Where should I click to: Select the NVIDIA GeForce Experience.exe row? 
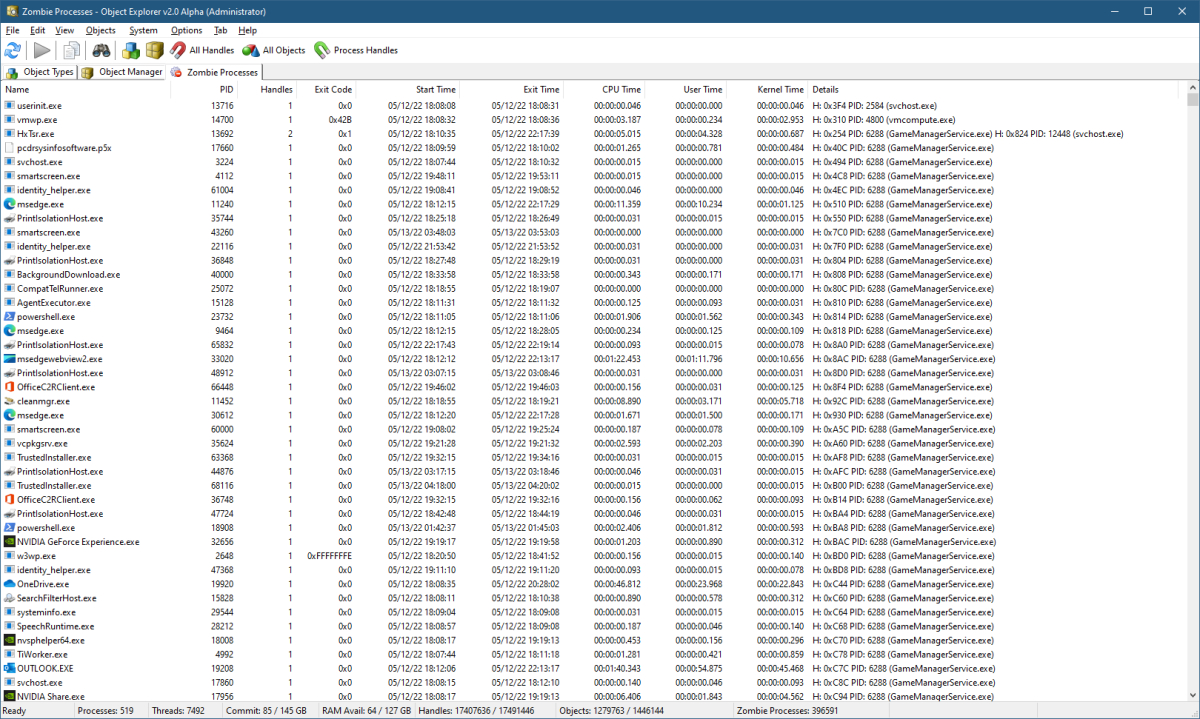78,542
